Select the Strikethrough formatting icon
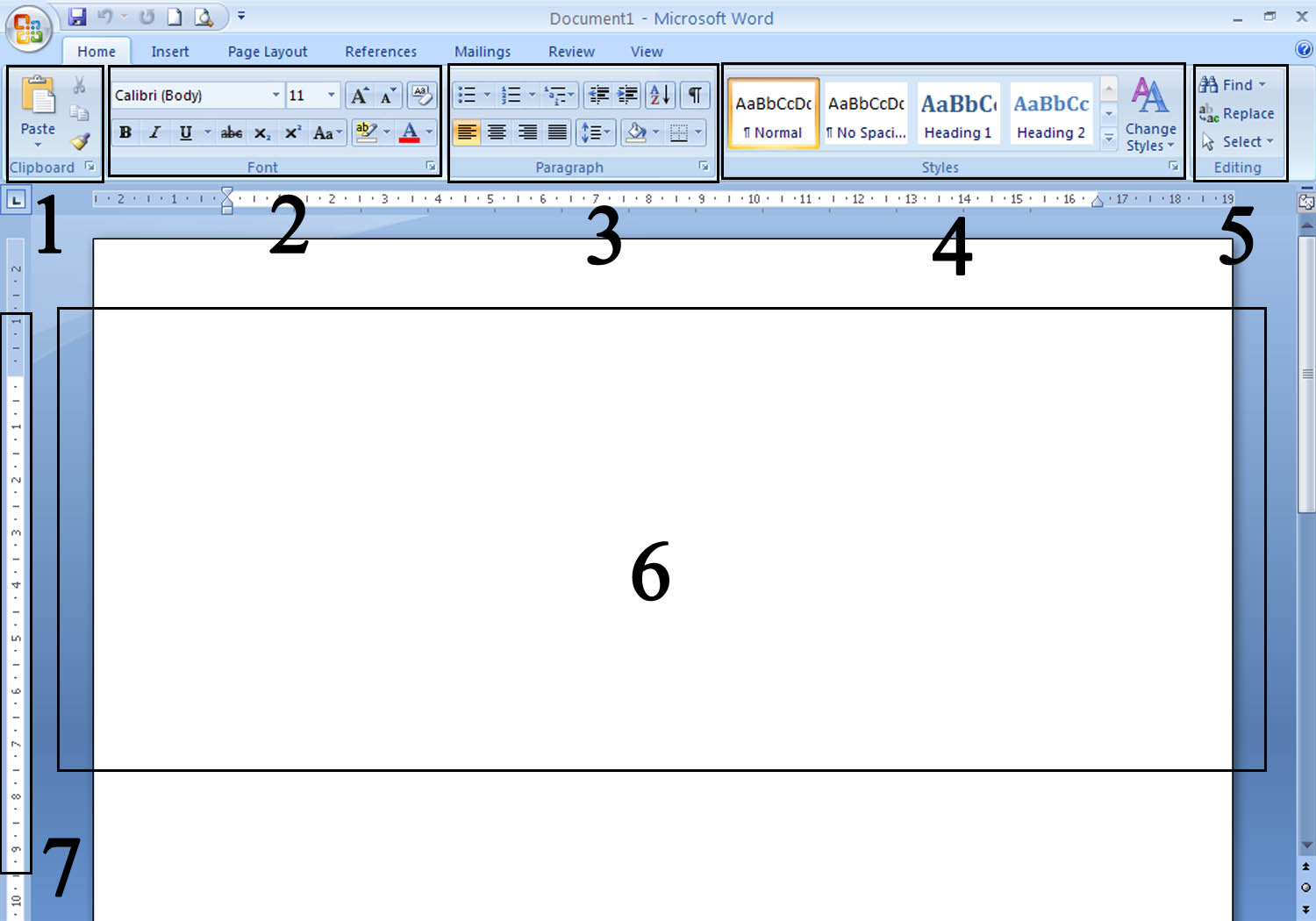This screenshot has height=921, width=1316. point(230,132)
